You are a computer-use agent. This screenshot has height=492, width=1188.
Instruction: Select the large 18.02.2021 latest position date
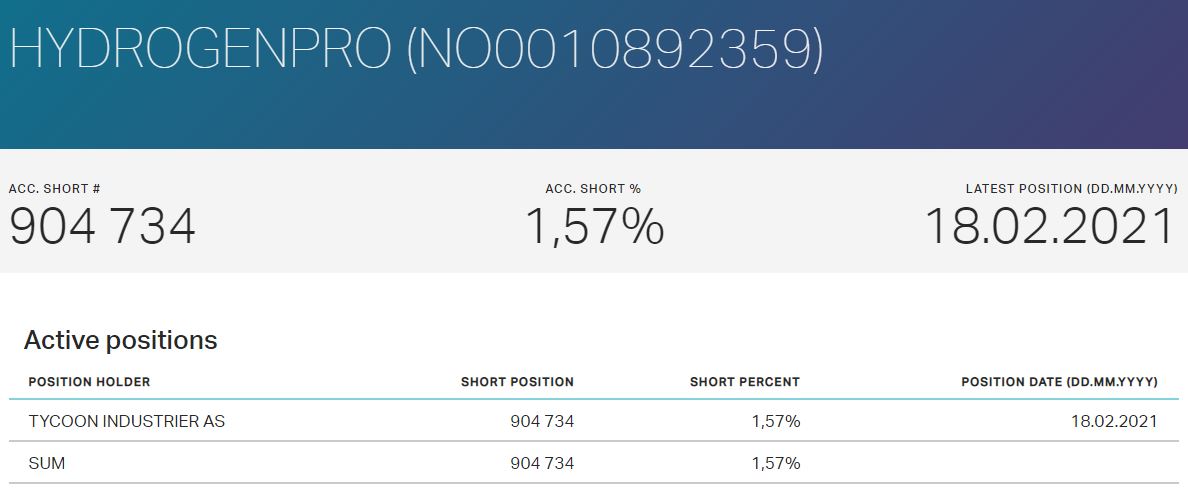coord(1049,227)
